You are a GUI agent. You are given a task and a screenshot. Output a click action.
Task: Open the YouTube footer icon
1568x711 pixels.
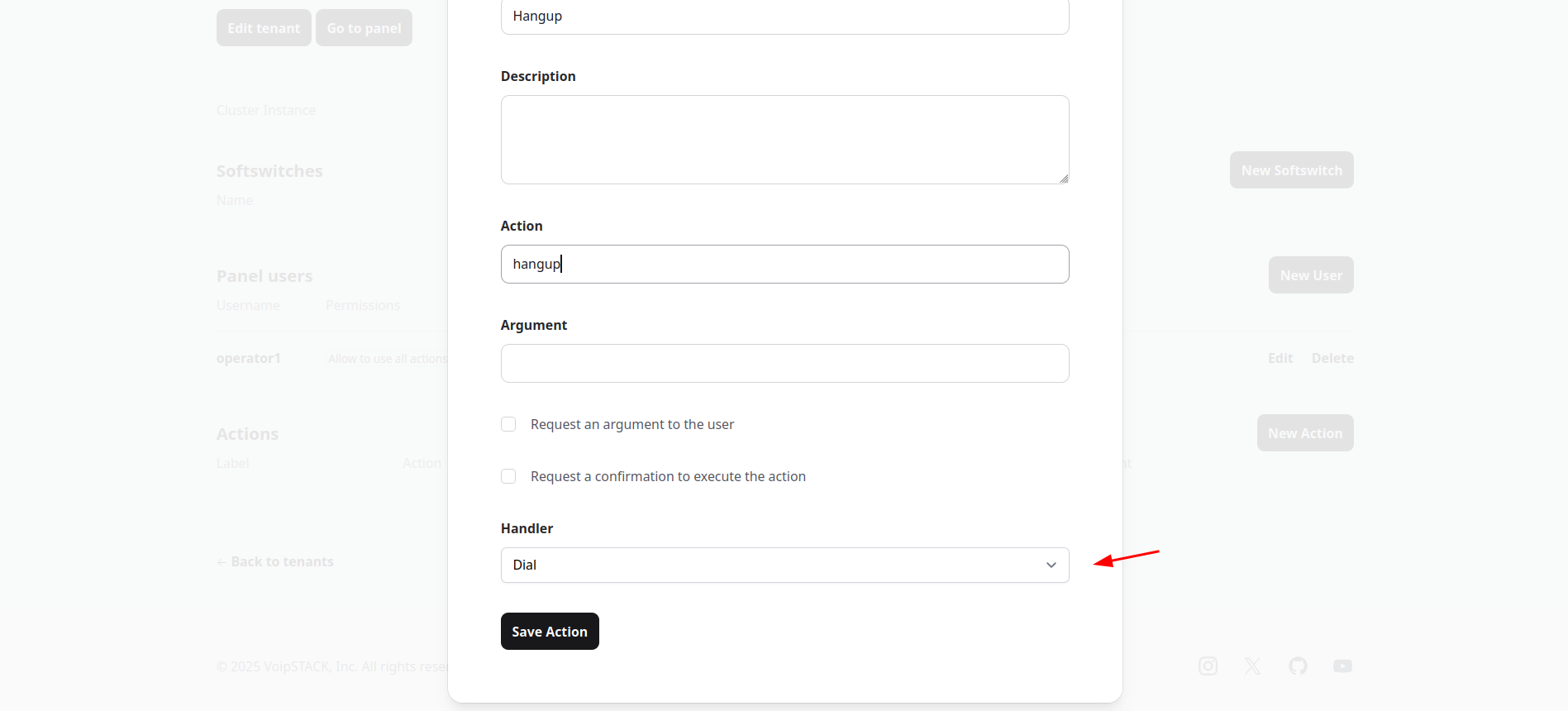[1342, 666]
